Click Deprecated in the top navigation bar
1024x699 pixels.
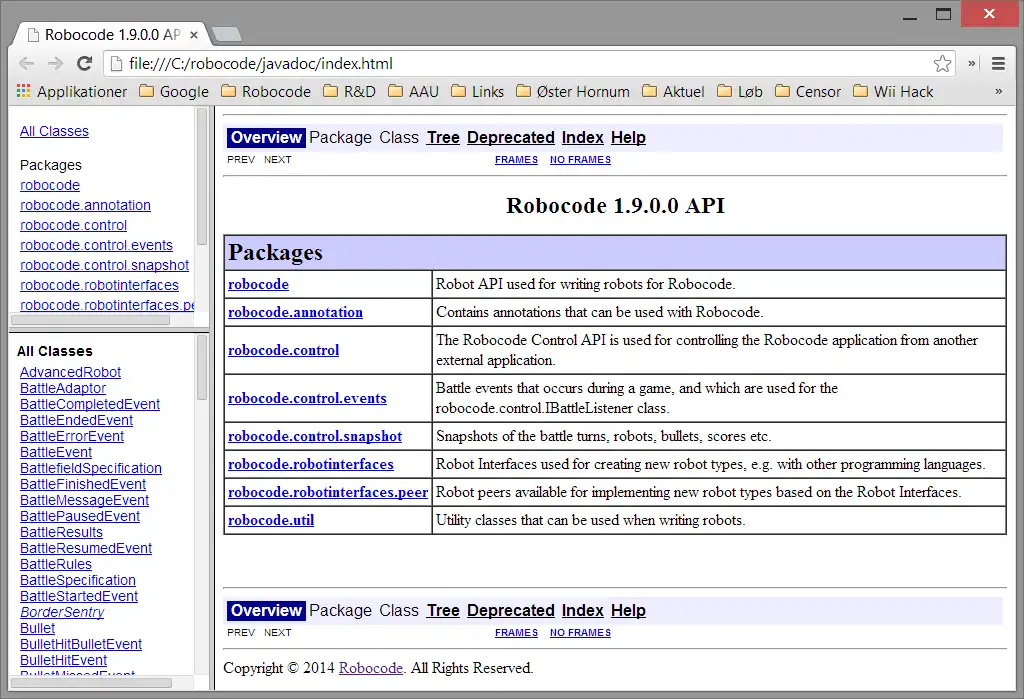click(511, 138)
